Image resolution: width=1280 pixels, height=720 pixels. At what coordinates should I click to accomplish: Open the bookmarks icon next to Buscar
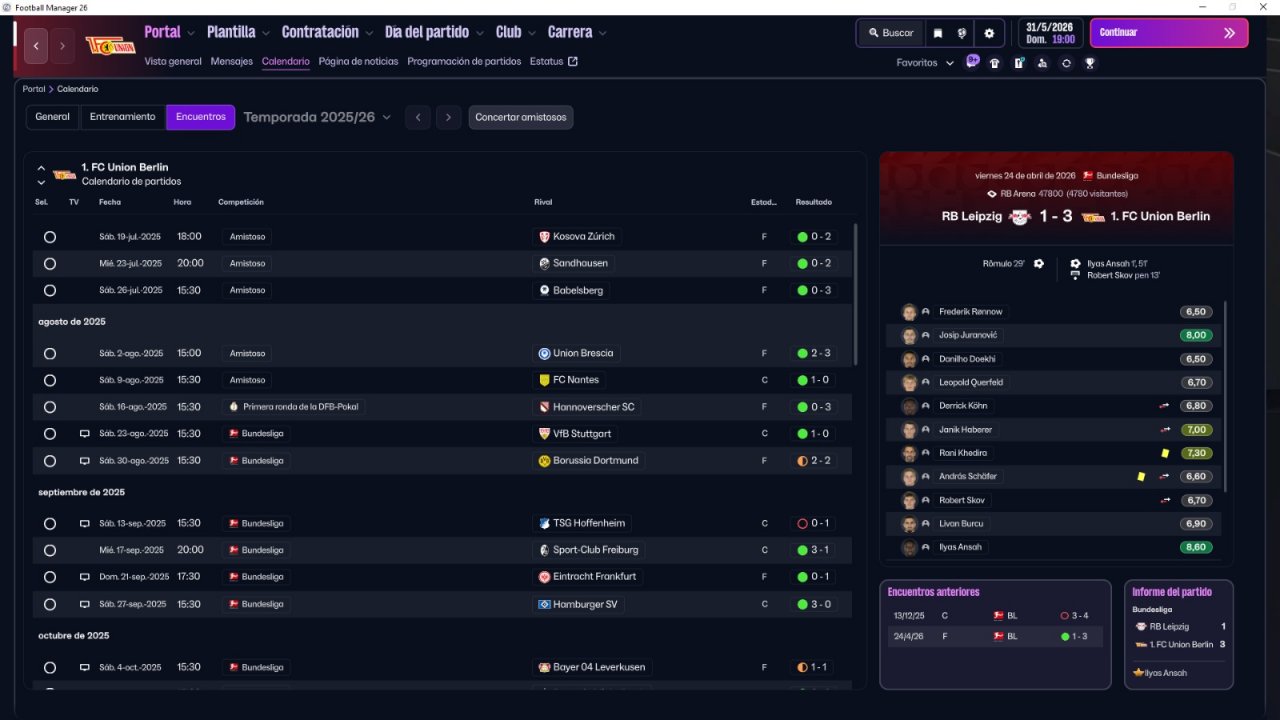pyautogui.click(x=938, y=33)
